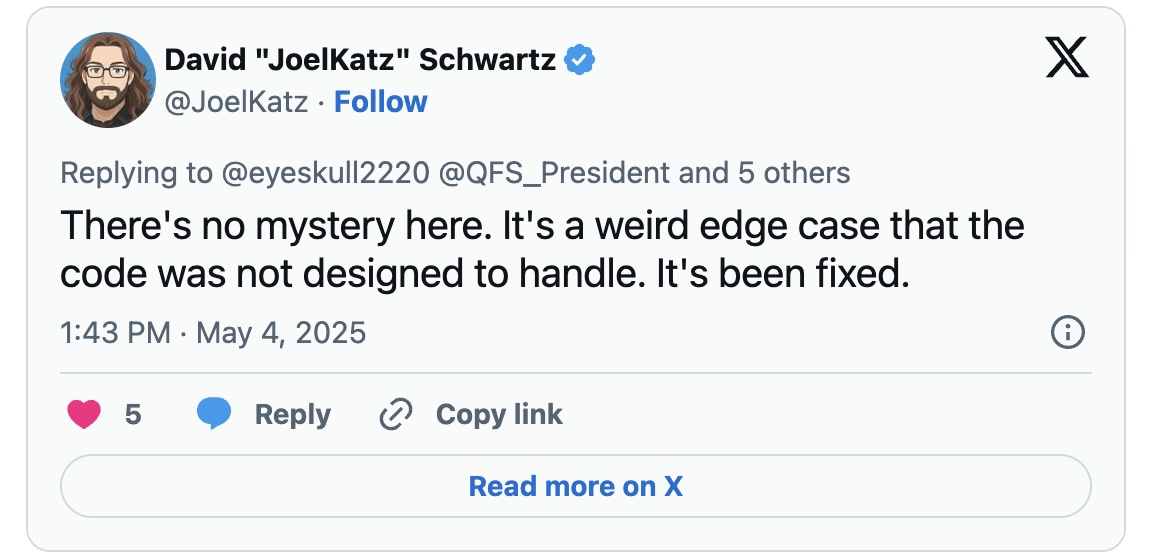Open David Schwartz's avatar picture
This screenshot has height=556, width=1168.
tap(108, 80)
